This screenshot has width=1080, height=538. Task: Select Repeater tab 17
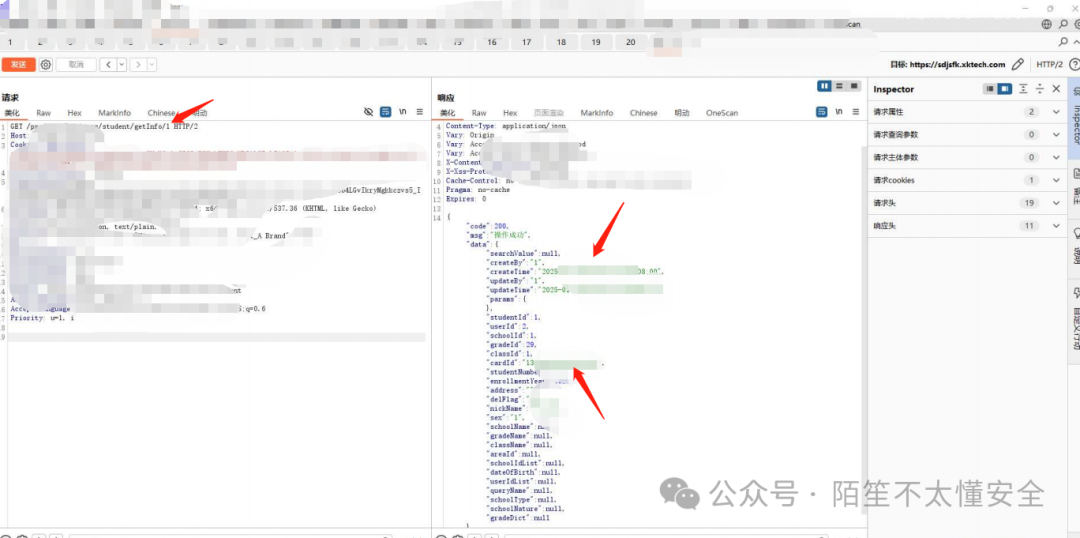(x=526, y=42)
